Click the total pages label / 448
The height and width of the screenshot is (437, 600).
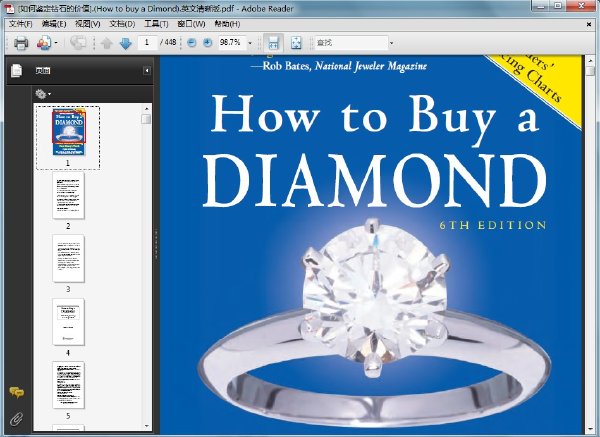coord(168,42)
